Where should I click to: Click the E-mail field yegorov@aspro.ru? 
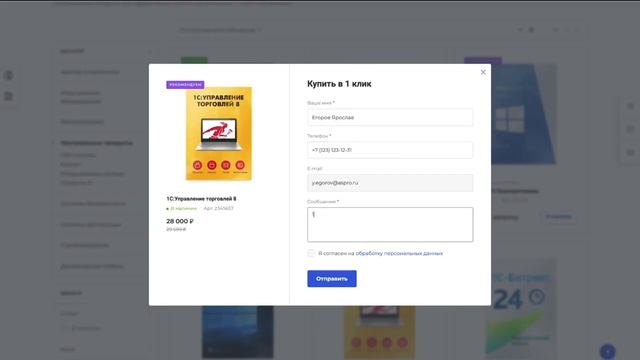pyautogui.click(x=390, y=183)
